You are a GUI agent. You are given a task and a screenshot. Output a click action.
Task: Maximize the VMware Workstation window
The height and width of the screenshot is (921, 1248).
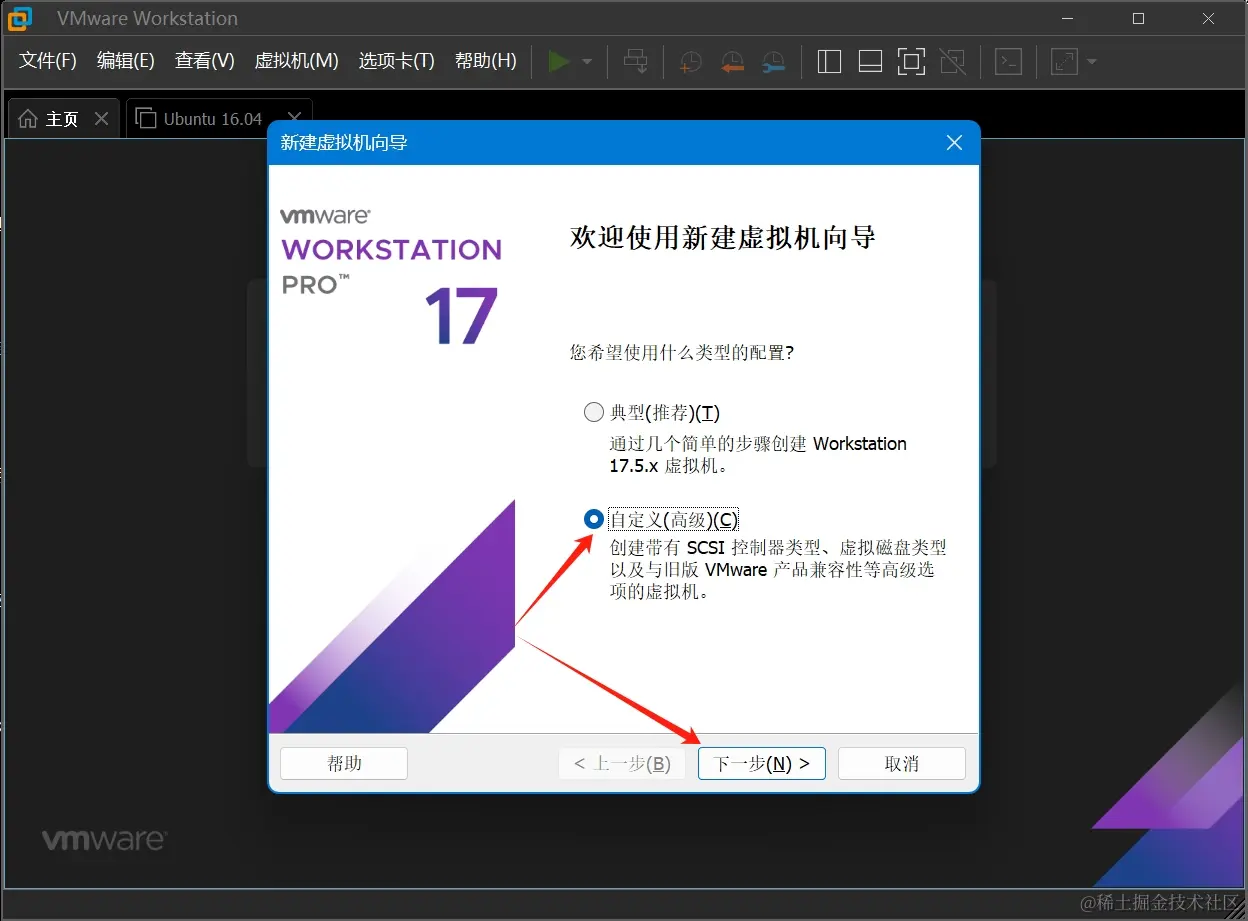coord(1138,18)
